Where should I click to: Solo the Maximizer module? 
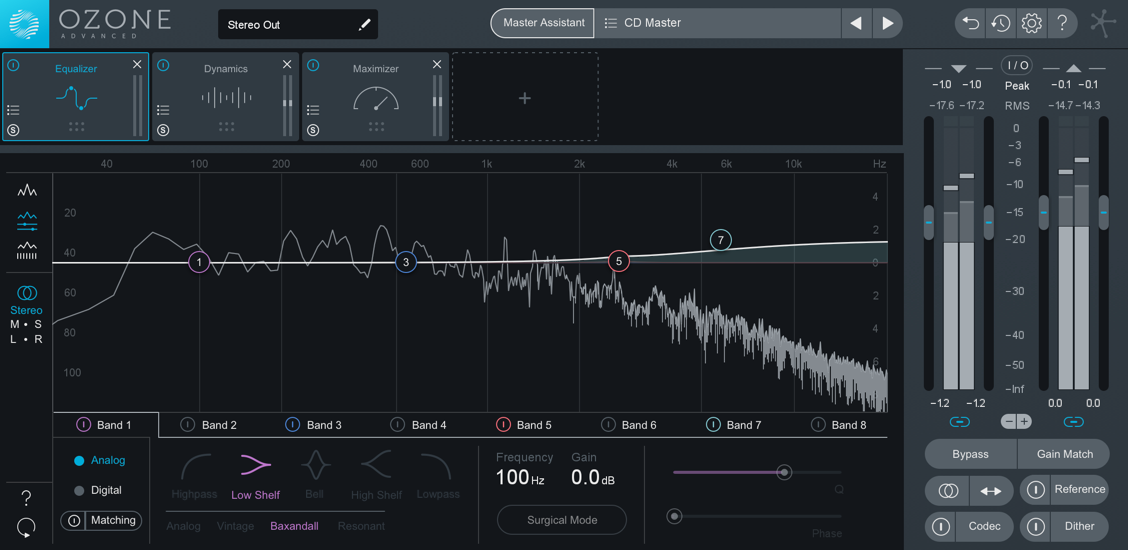coord(313,130)
